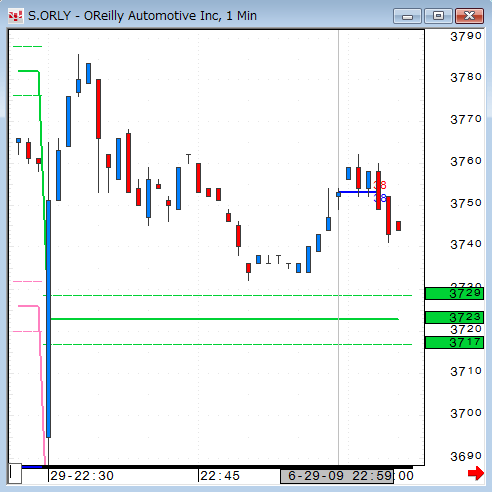Click the 22:45 time axis label
Image resolution: width=492 pixels, height=492 pixels.
[220, 476]
